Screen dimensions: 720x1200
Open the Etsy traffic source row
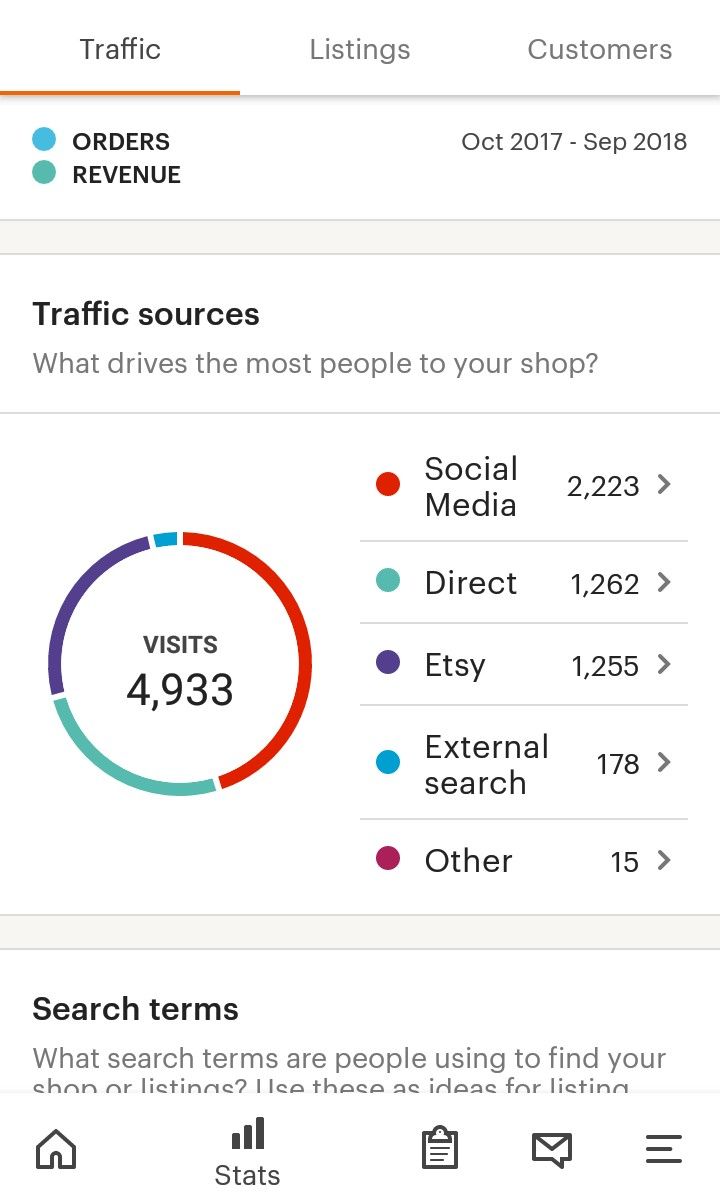524,664
